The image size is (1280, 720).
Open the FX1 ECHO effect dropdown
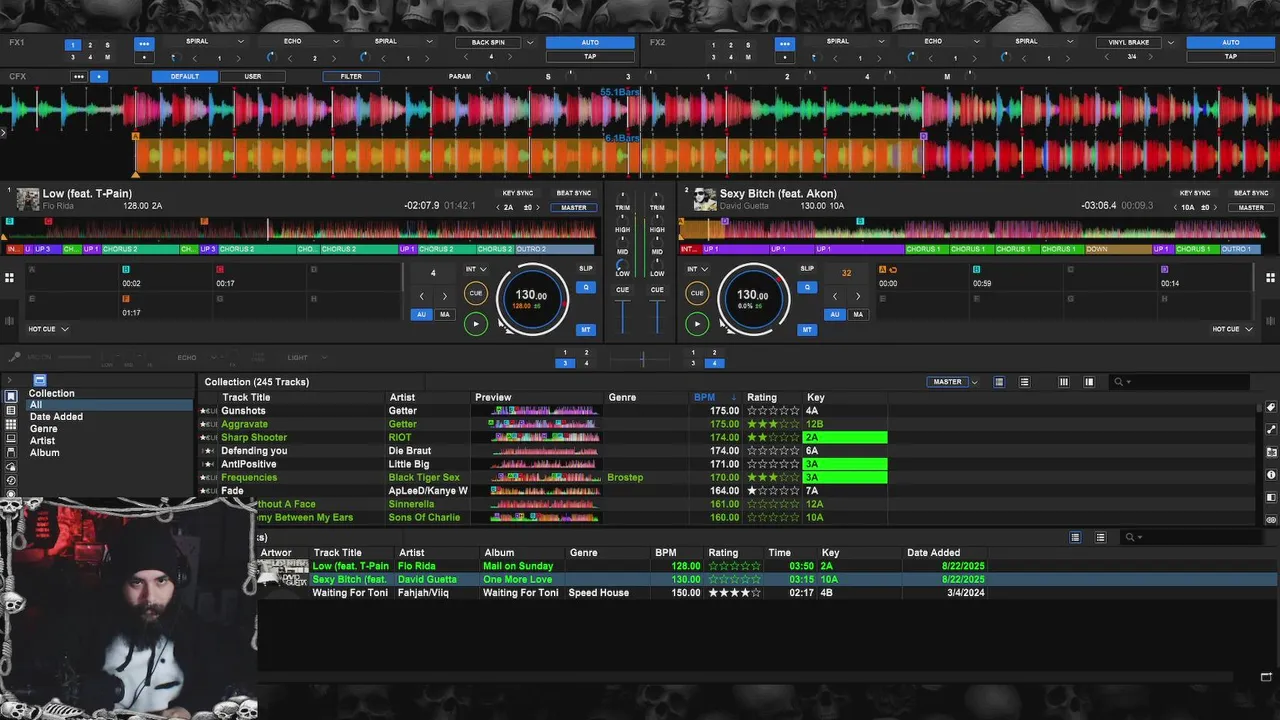pyautogui.click(x=336, y=42)
